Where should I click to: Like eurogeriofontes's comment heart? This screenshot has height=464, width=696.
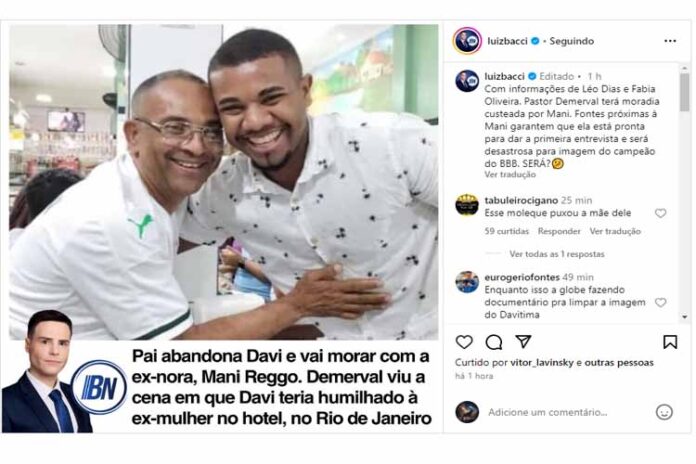click(x=660, y=302)
